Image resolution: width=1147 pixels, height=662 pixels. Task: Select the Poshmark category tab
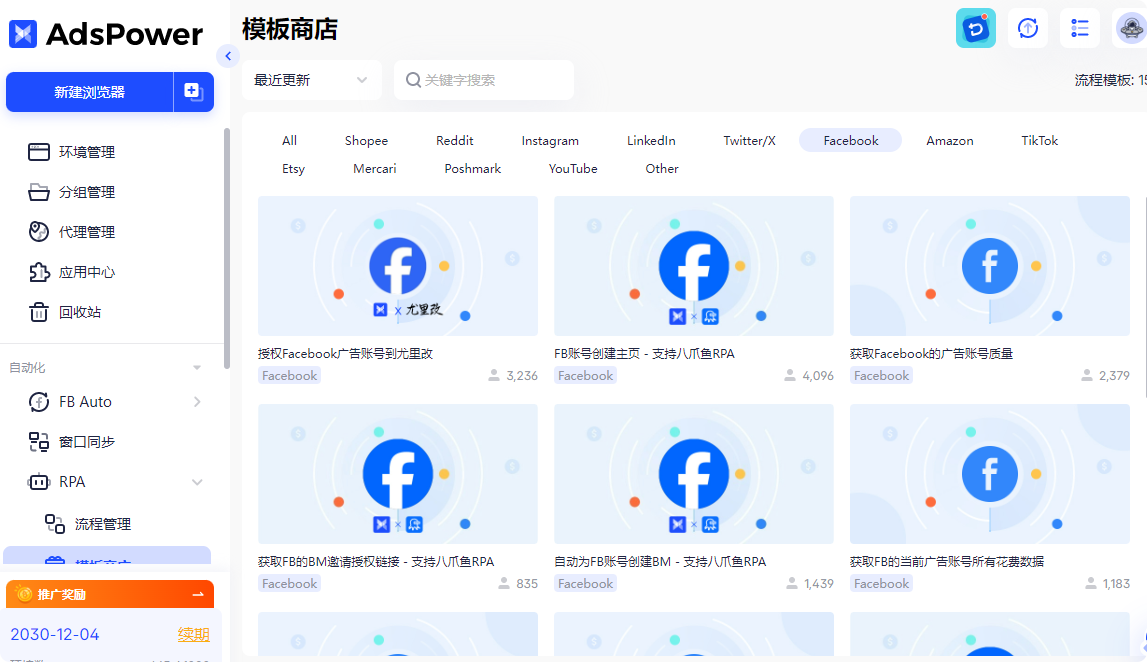tap(473, 168)
